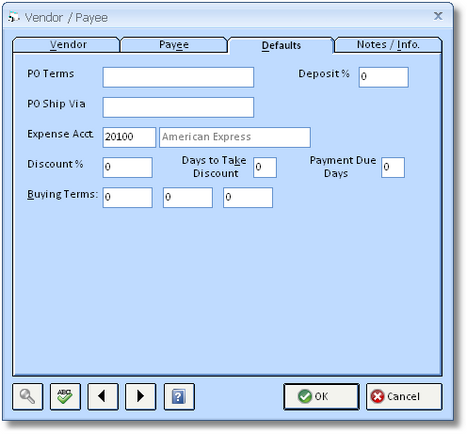This screenshot has width=467, height=434.
Task: Open the Notes / Info. tab
Action: (388, 45)
